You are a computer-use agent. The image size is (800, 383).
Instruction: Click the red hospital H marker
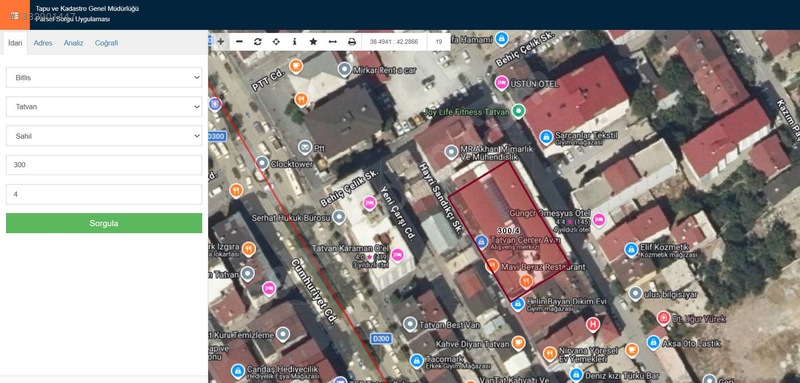pyautogui.click(x=592, y=324)
